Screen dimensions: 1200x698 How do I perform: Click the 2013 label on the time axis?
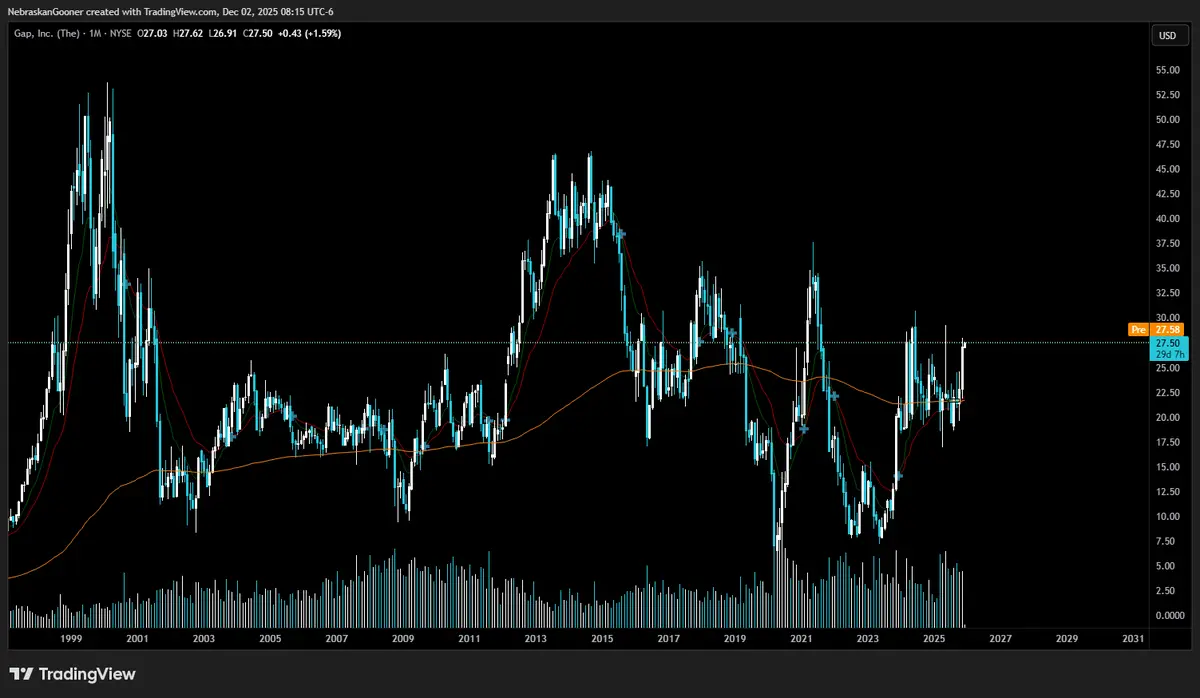535,638
